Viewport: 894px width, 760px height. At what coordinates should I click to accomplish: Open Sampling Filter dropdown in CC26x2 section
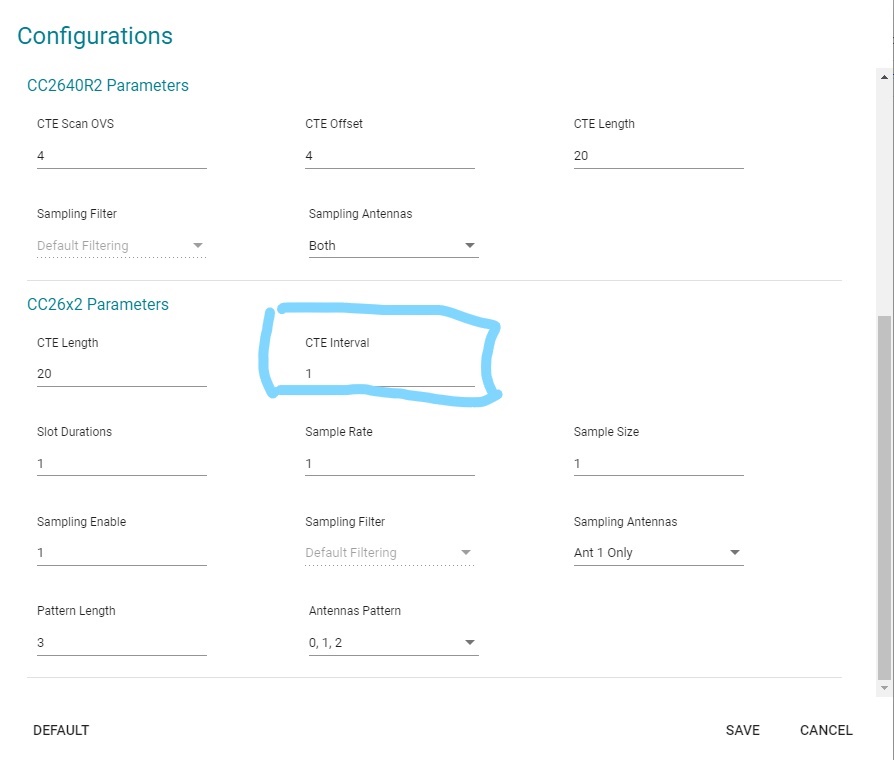[x=389, y=553]
